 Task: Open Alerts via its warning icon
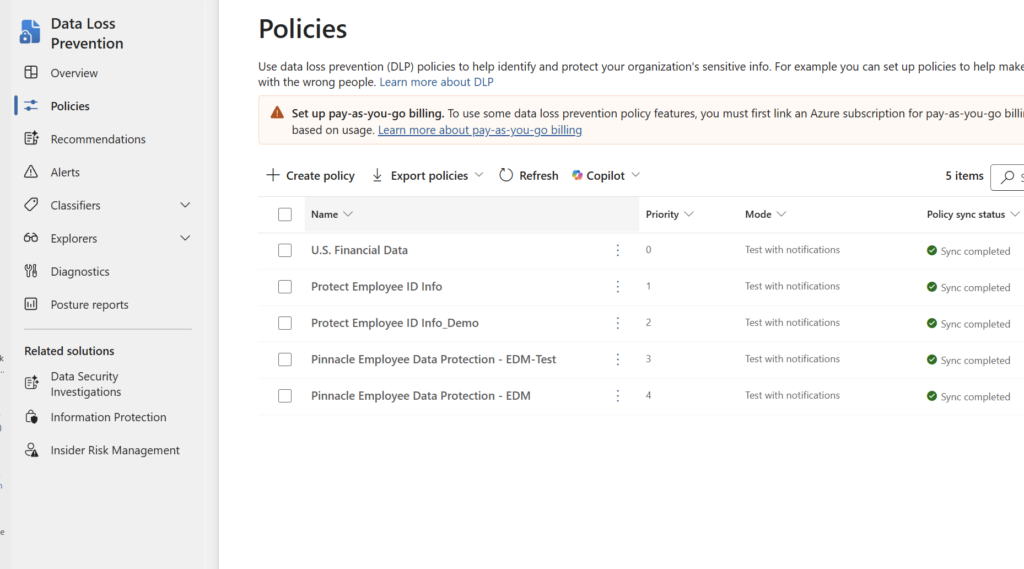31,172
